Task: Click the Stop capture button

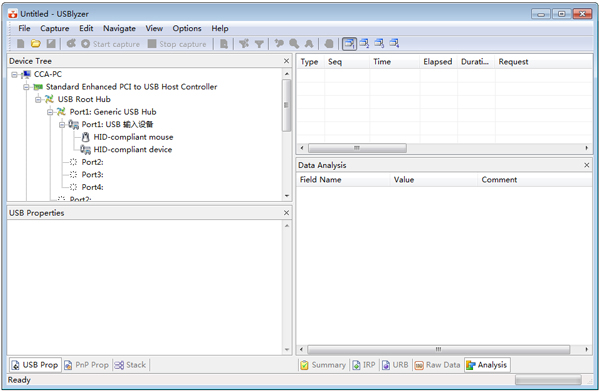Action: 177,44
